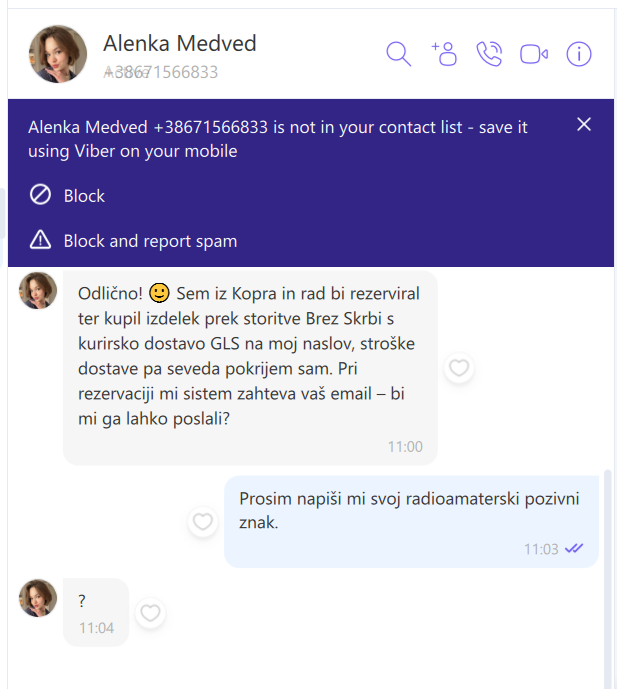Open the chat search magnifier icon
Screen dimensions: 617x689
(398, 54)
